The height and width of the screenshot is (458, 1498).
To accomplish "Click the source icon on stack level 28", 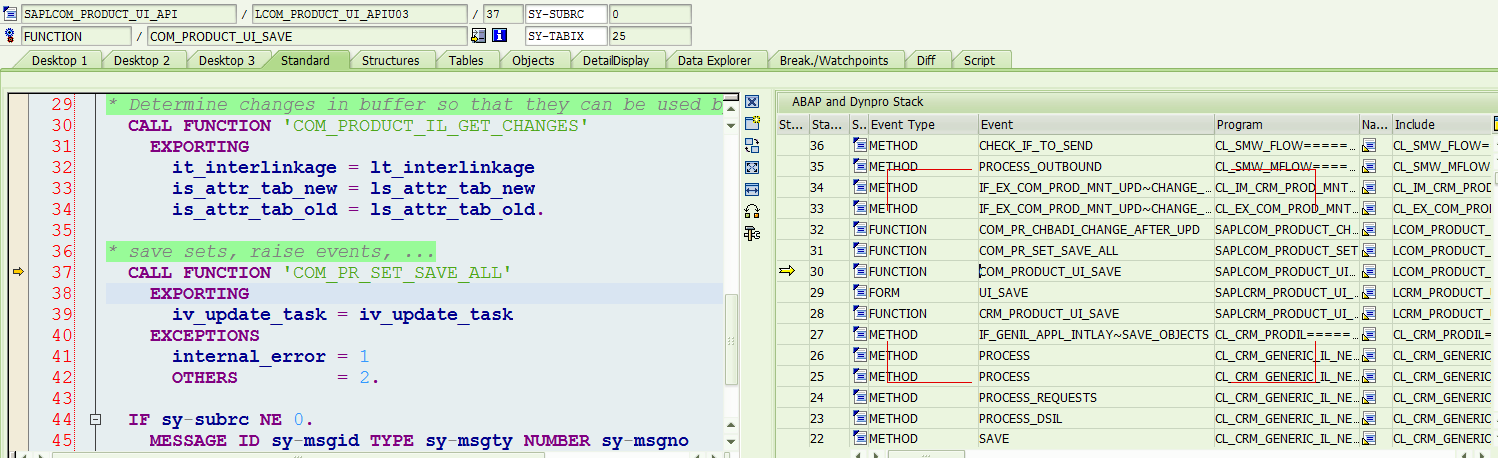I will click(859, 314).
